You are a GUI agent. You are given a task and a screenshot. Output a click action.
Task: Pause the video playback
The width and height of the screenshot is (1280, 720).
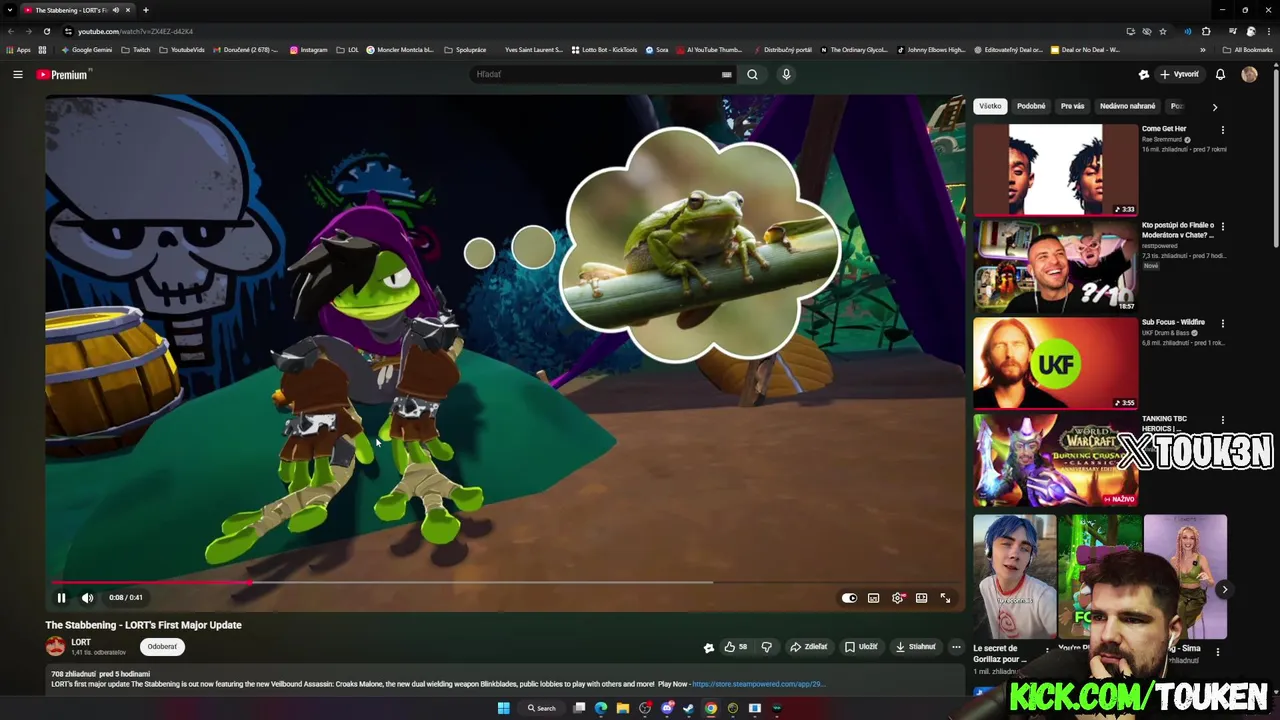click(x=61, y=598)
